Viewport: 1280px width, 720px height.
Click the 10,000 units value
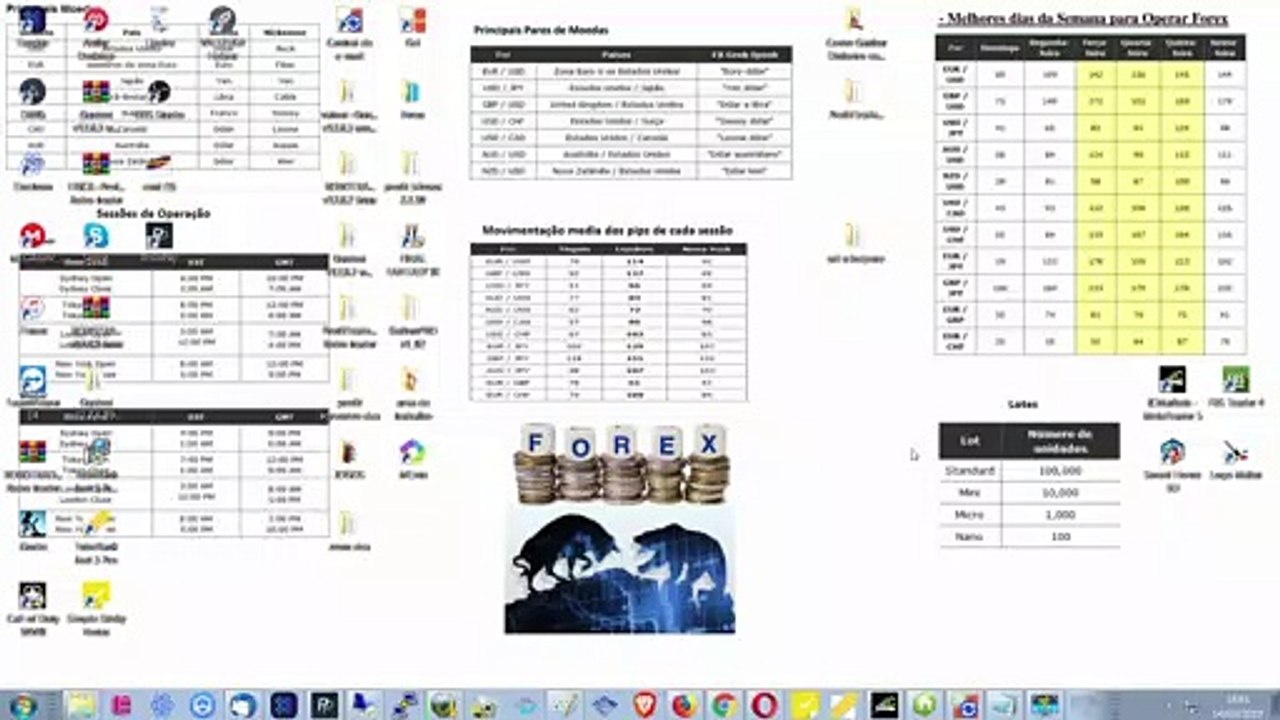[x=1061, y=493]
